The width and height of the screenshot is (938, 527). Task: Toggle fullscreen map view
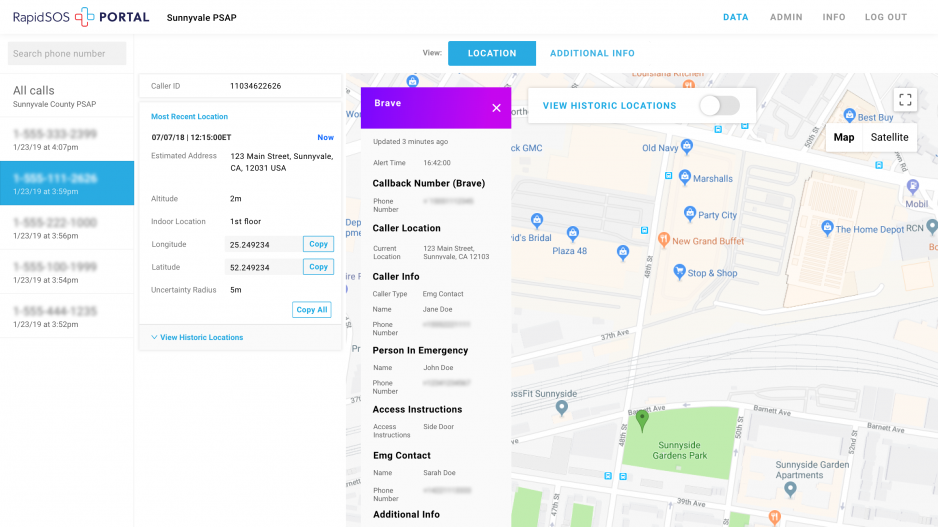(x=905, y=100)
